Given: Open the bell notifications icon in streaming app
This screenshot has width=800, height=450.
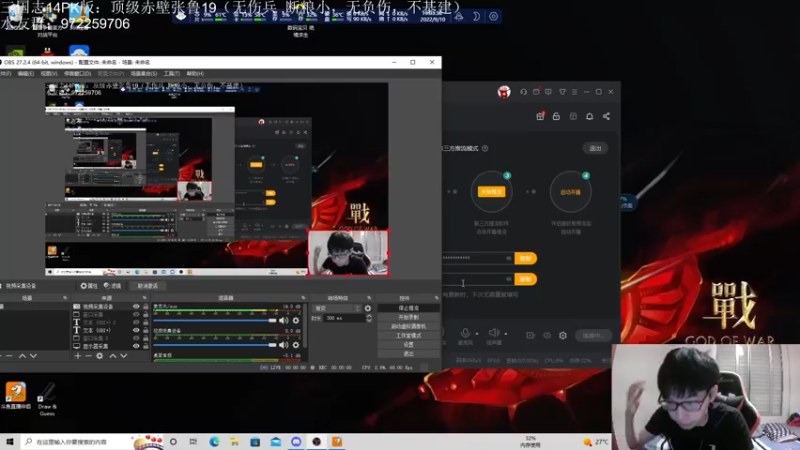Looking at the screenshot, I should 589,116.
